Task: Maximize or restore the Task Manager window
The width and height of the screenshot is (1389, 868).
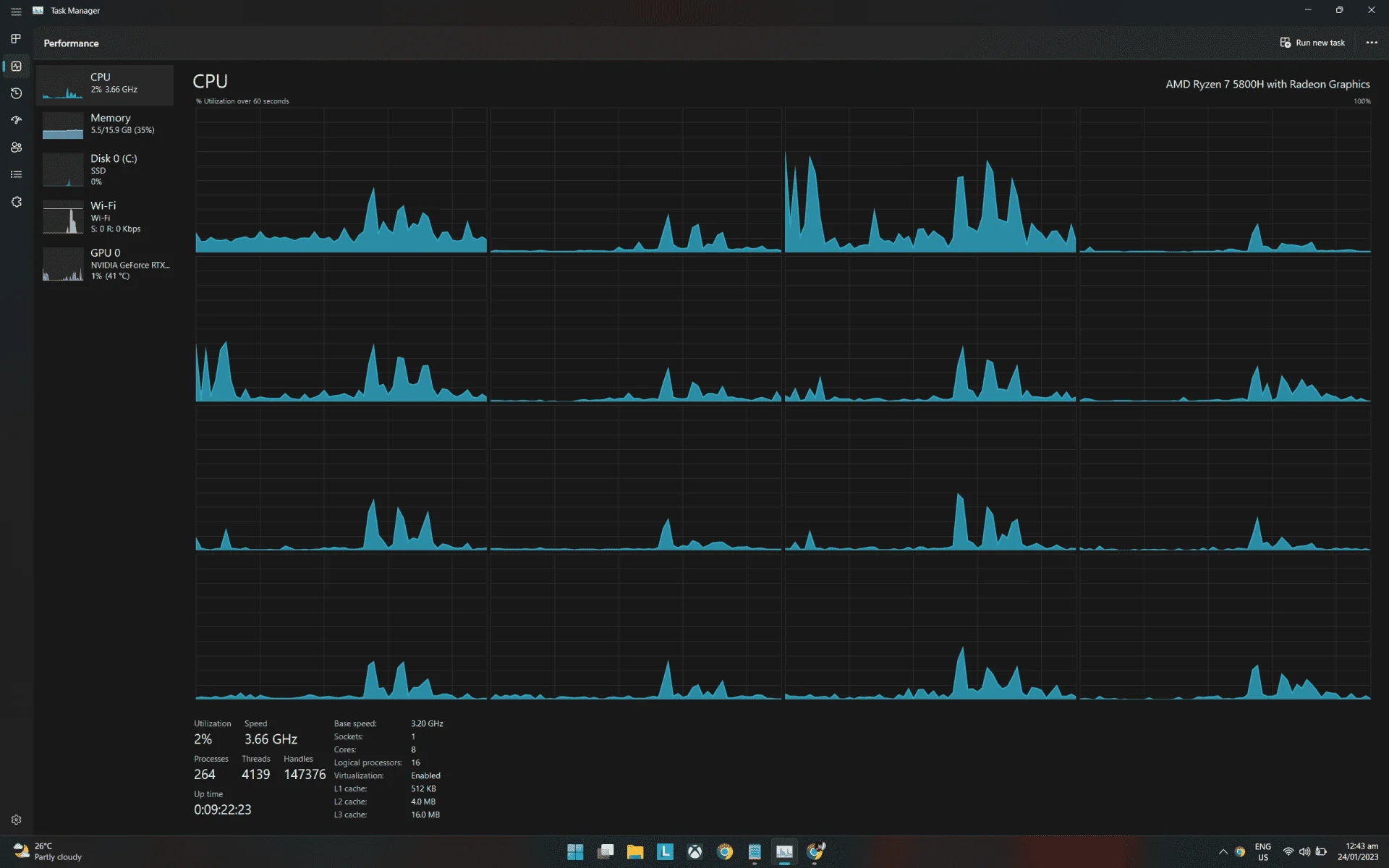Action: [1339, 10]
